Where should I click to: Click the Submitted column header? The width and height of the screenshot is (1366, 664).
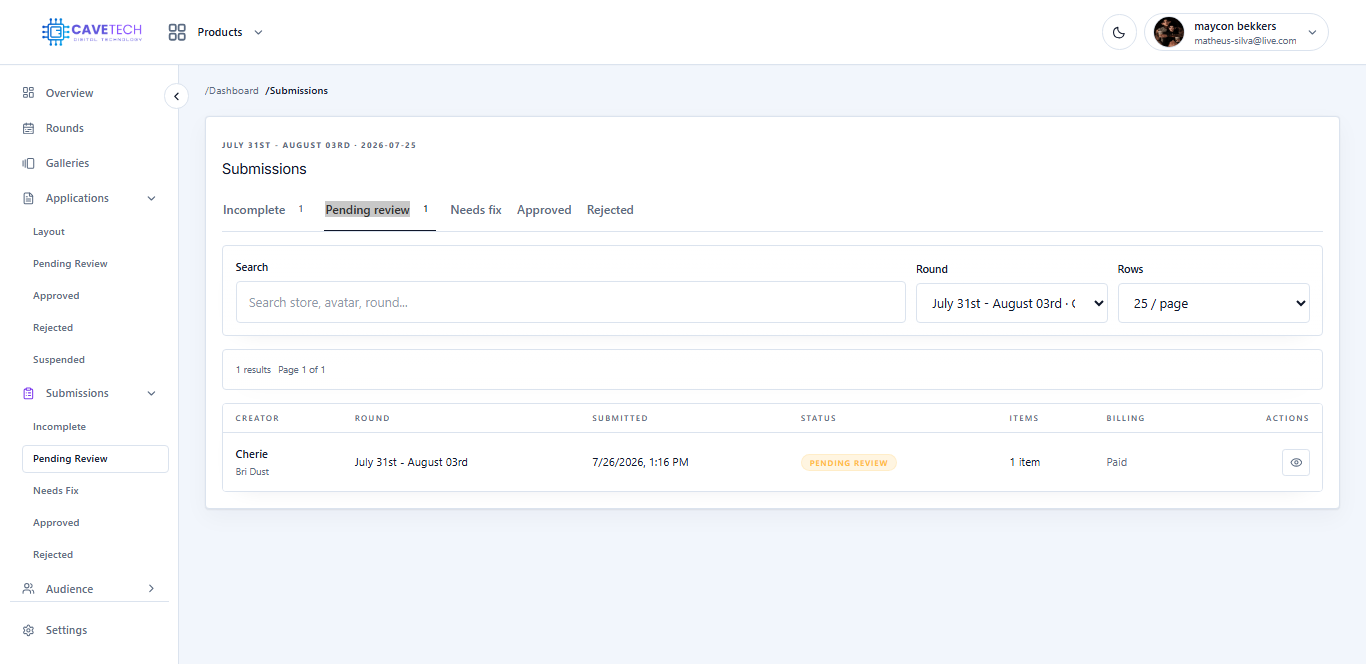620,418
